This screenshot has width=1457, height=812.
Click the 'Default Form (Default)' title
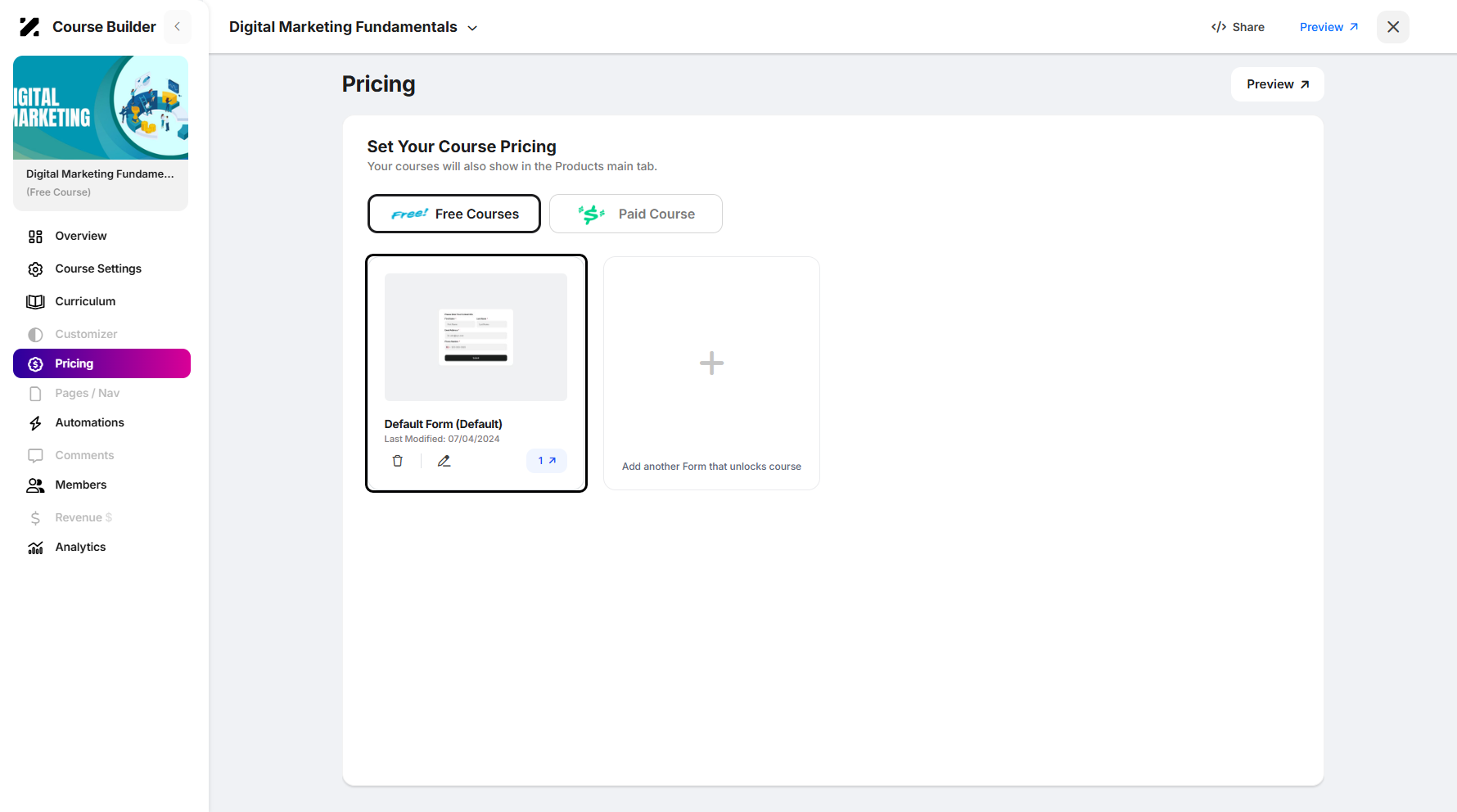(x=443, y=424)
